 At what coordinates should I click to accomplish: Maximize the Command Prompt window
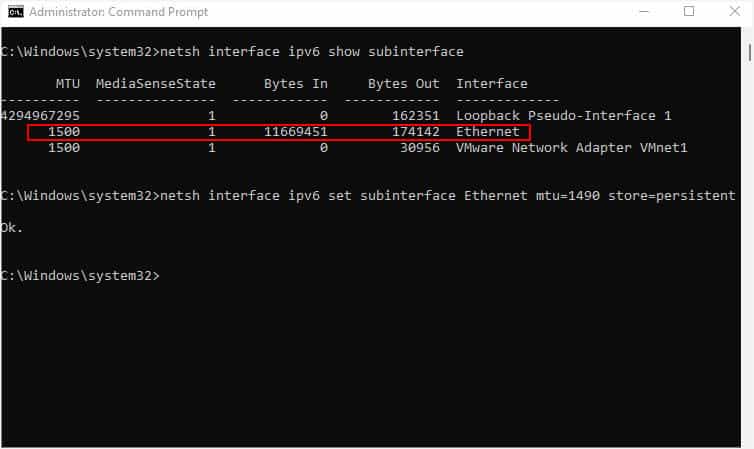click(x=689, y=11)
